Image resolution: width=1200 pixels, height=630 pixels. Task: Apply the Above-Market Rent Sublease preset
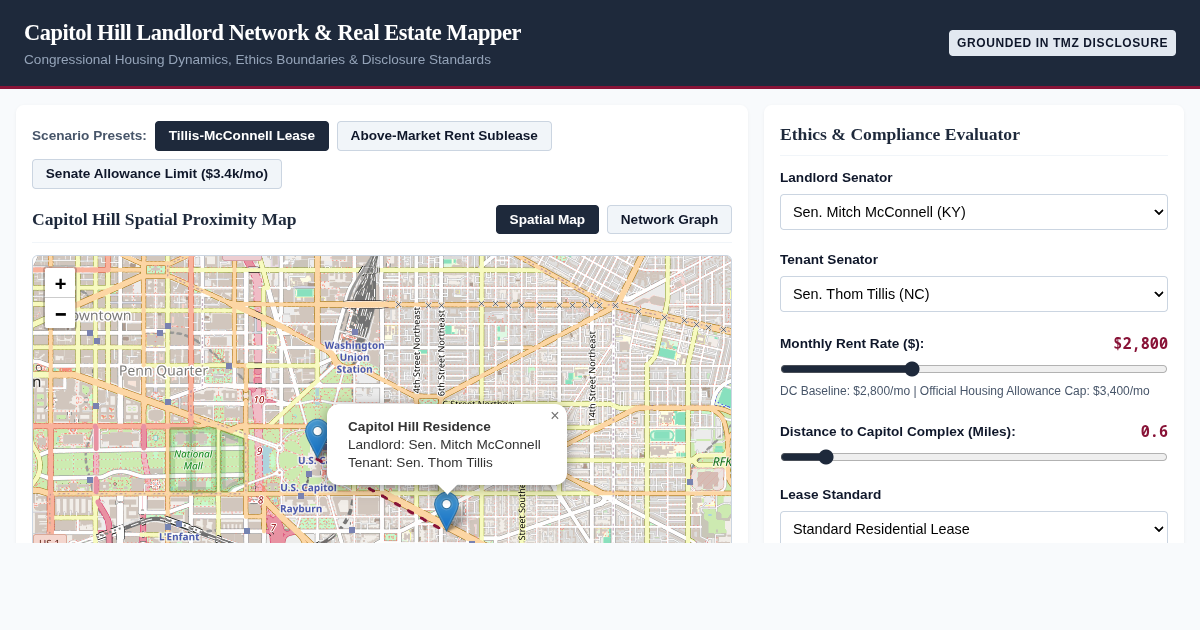coord(444,136)
